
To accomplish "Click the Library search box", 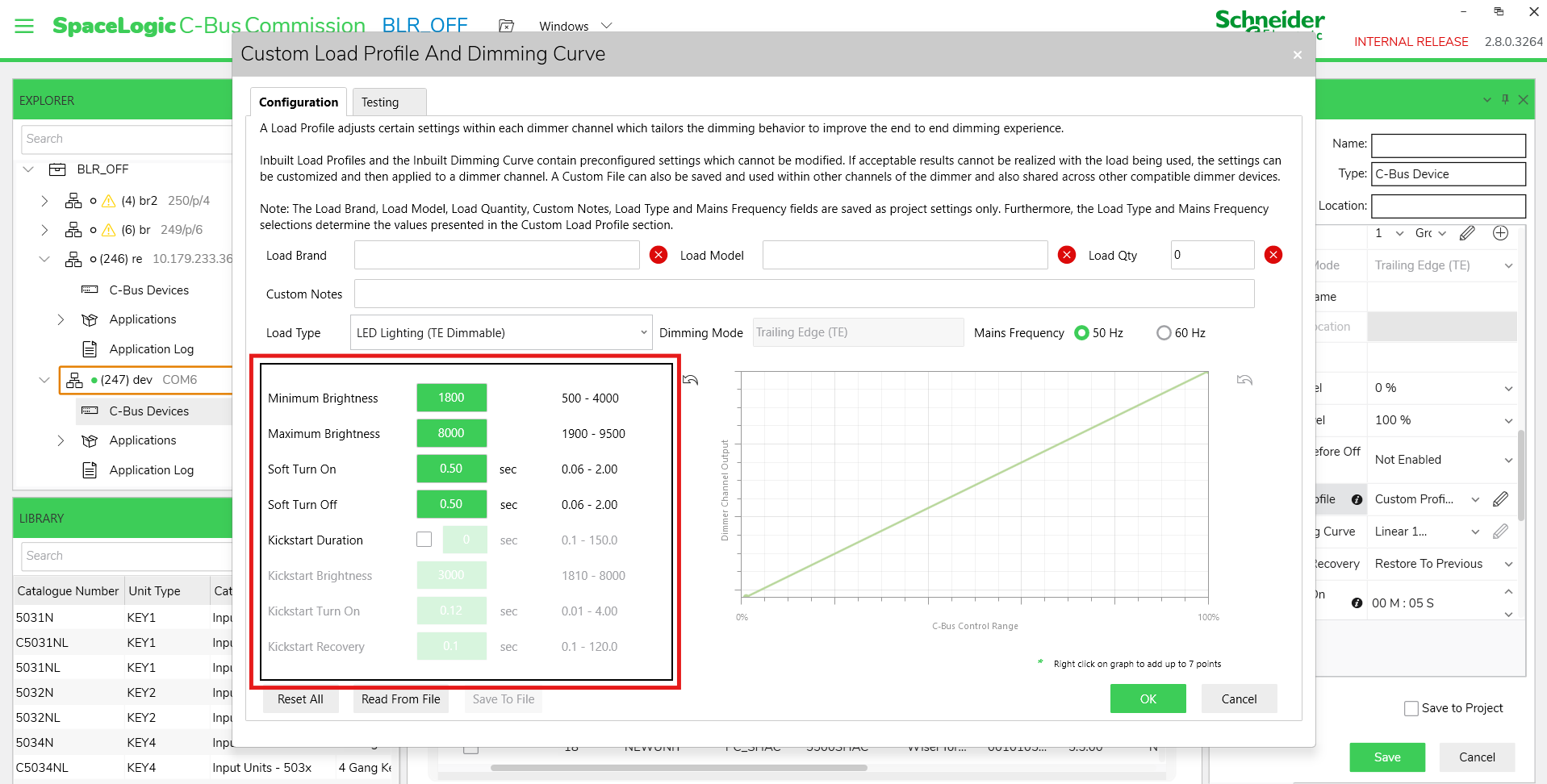I will click(x=127, y=556).
